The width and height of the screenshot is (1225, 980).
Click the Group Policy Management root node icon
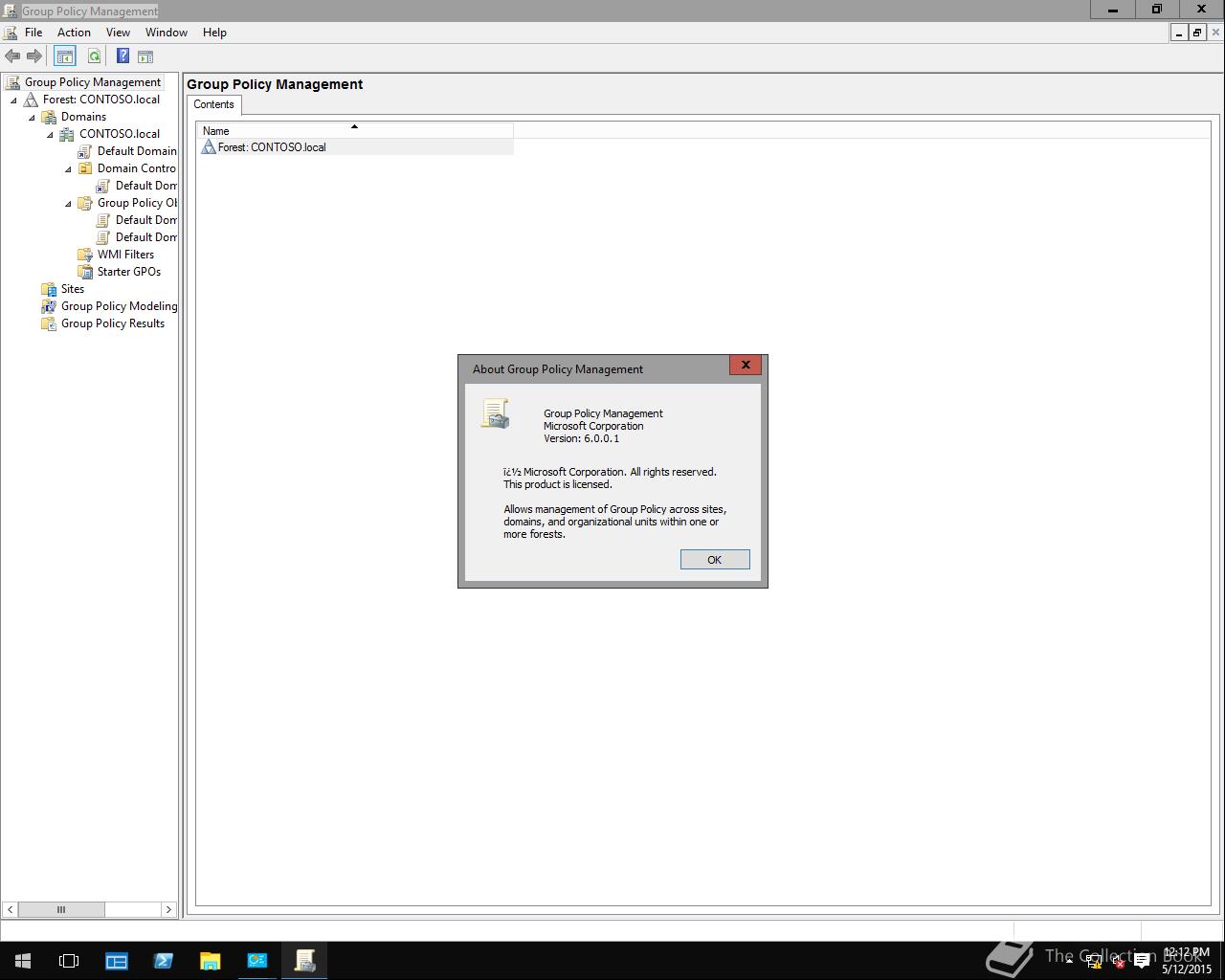click(12, 82)
